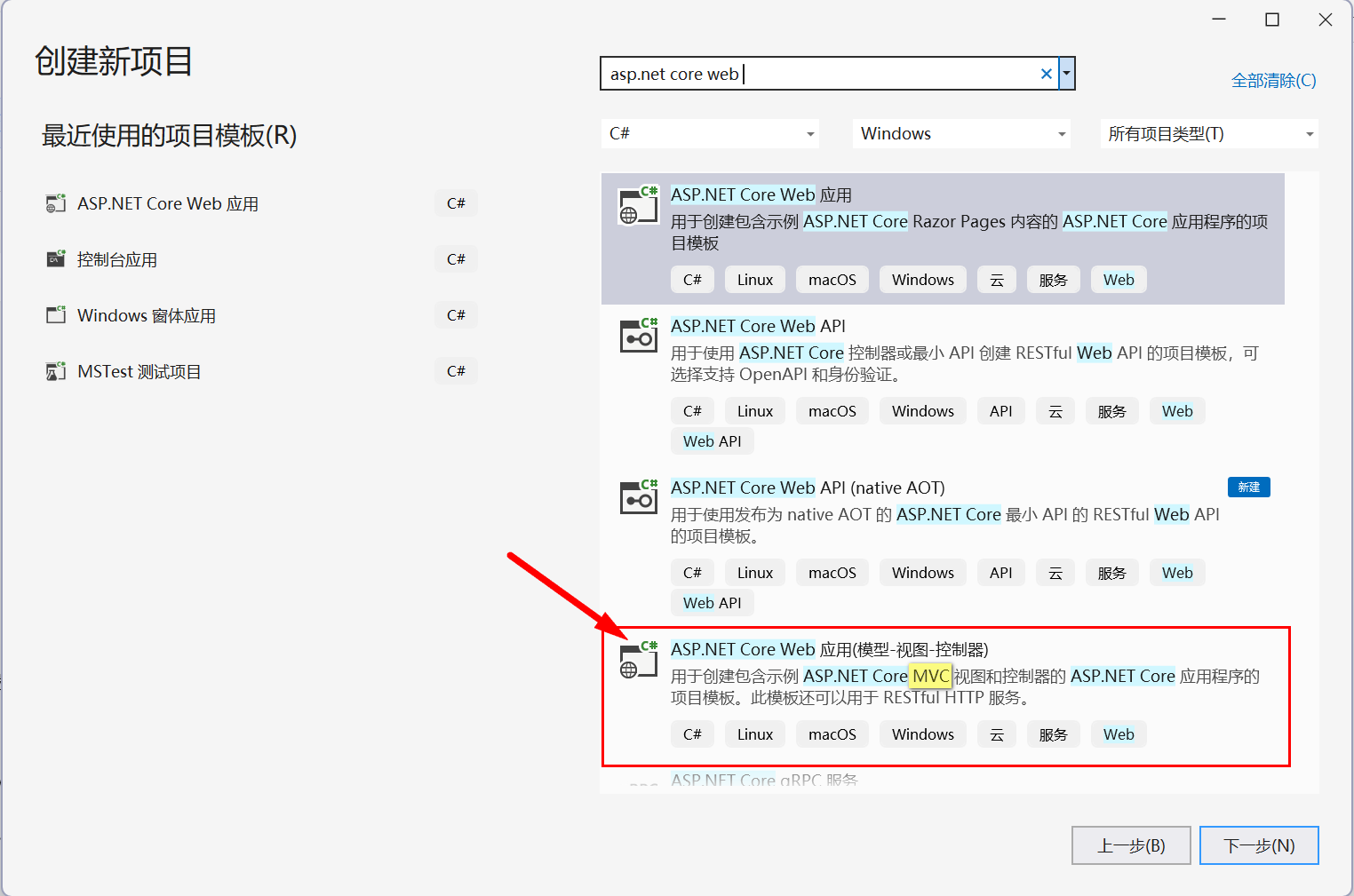Viewport: 1354px width, 896px height.
Task: Open the 所有项目类型 filter dropdown
Action: [1209, 133]
